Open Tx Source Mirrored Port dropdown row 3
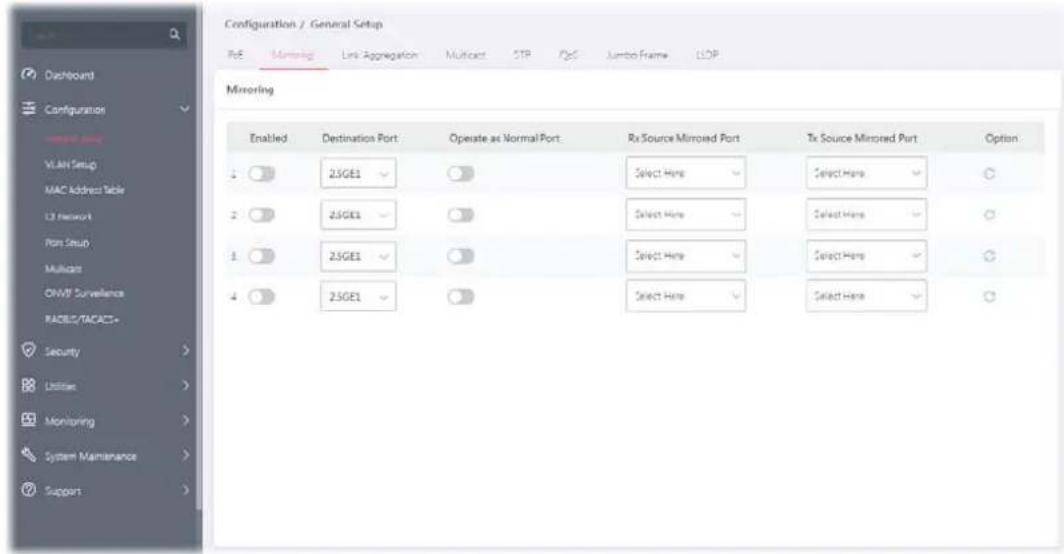Viewport: 1064px width, 554px height. (x=866, y=256)
